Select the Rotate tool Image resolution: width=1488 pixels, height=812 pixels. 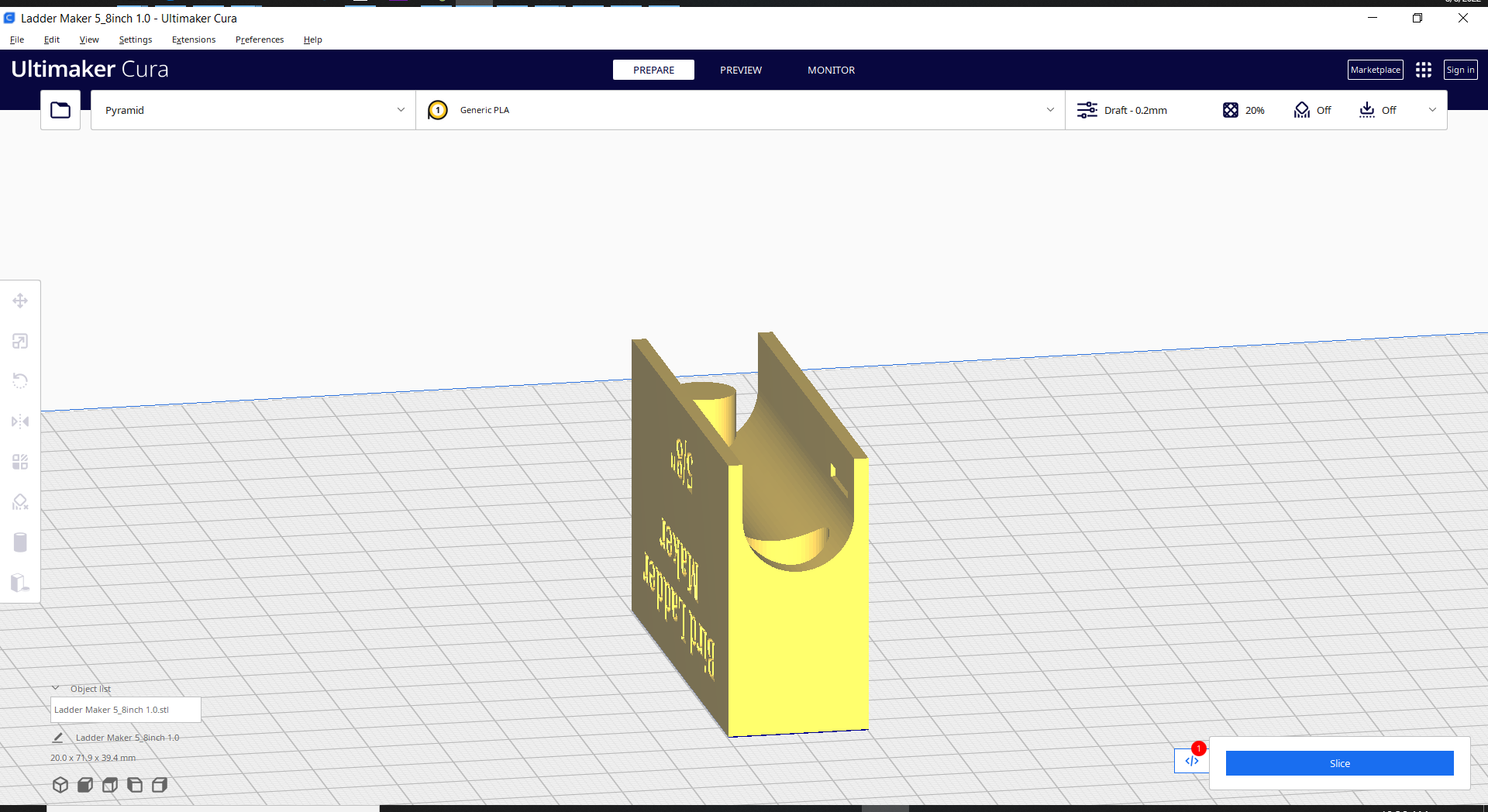click(x=20, y=380)
